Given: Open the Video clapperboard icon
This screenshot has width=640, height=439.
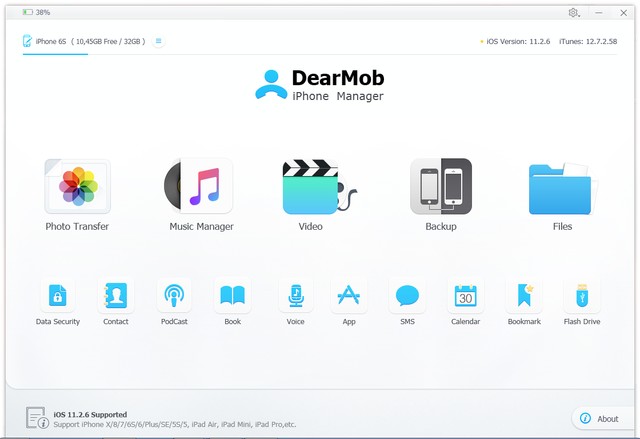Looking at the screenshot, I should pos(312,187).
